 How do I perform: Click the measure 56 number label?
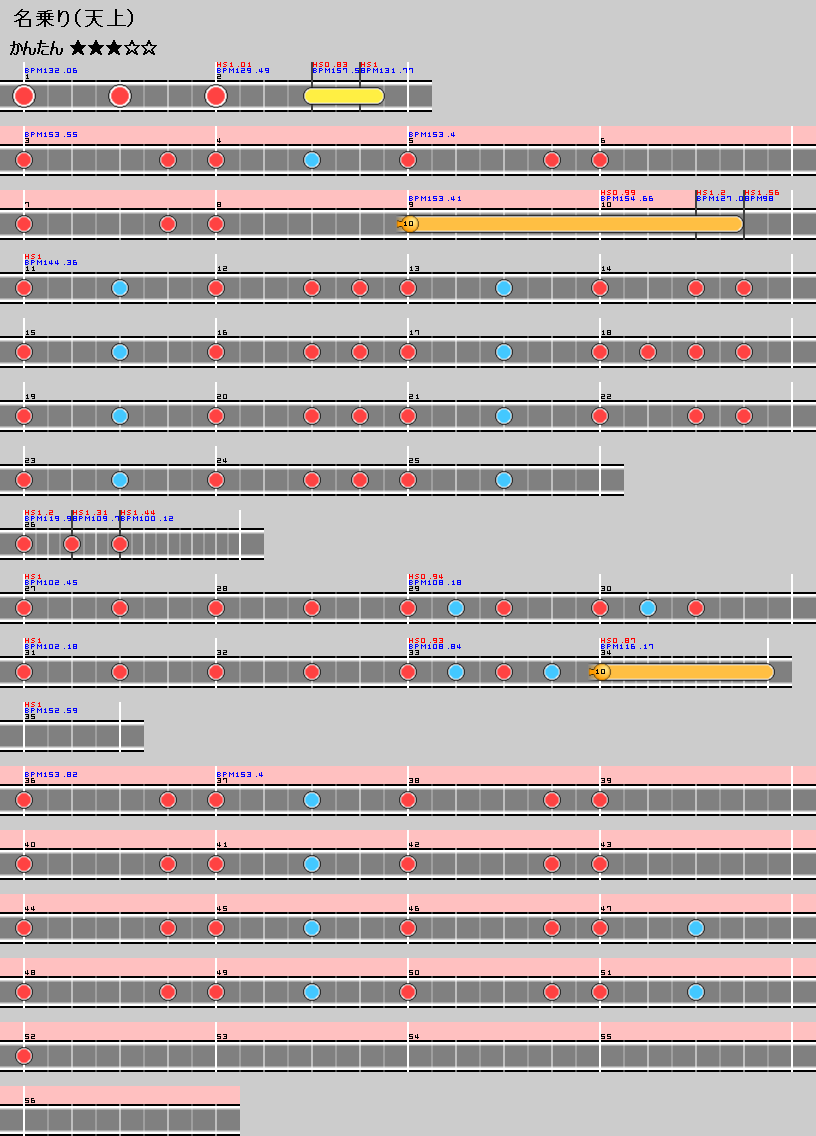30,1101
